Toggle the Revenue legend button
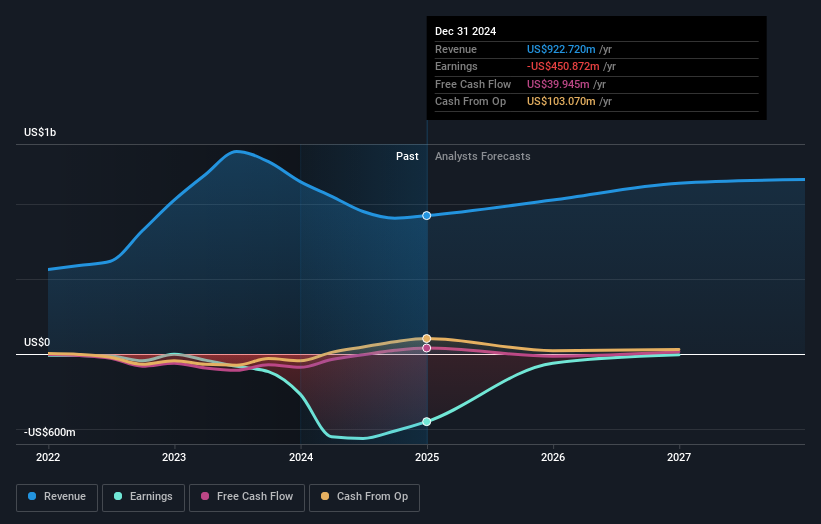Viewport: 821px width, 524px height. (x=57, y=497)
